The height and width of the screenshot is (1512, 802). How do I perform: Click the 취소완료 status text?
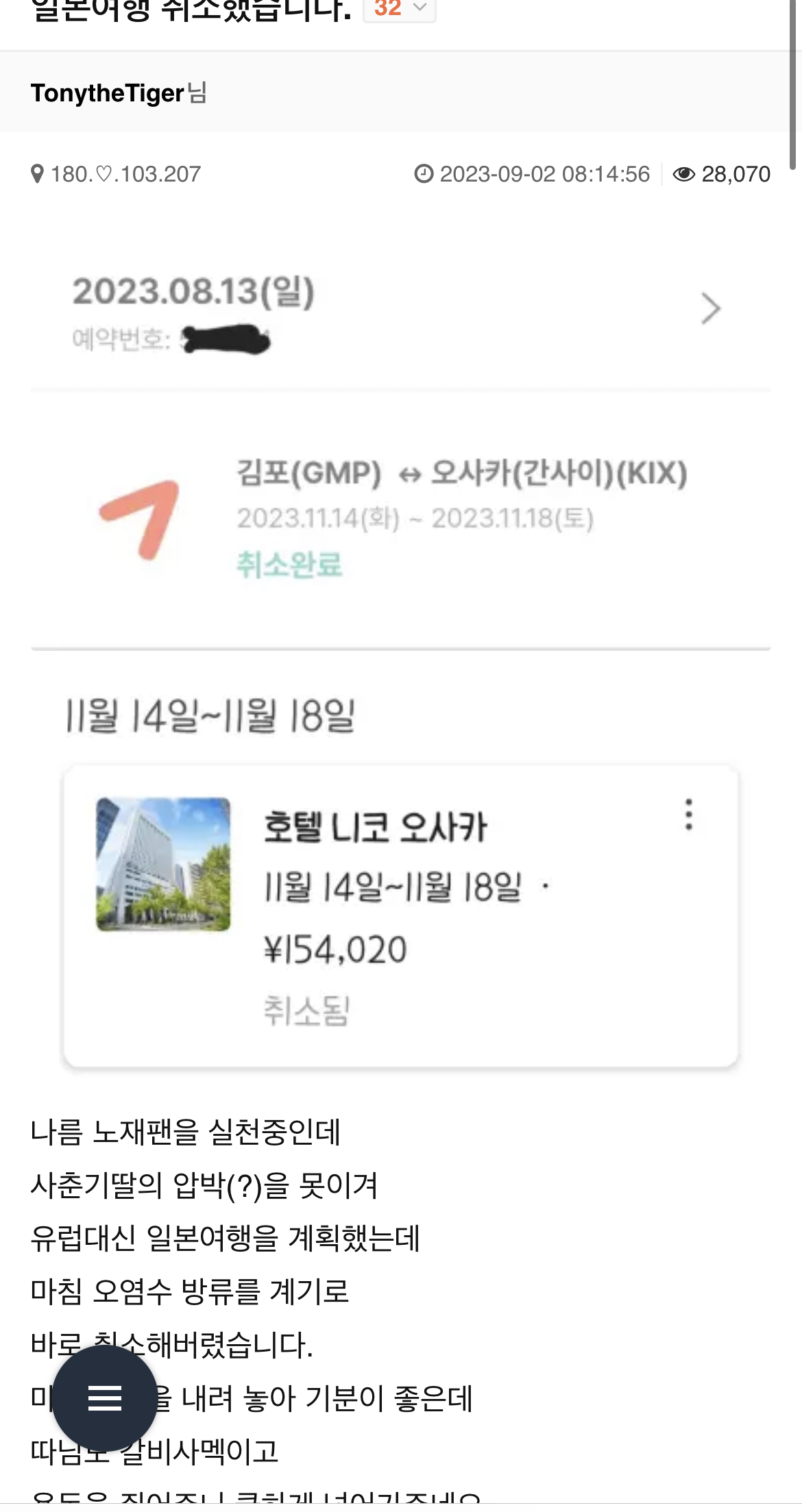tap(289, 565)
